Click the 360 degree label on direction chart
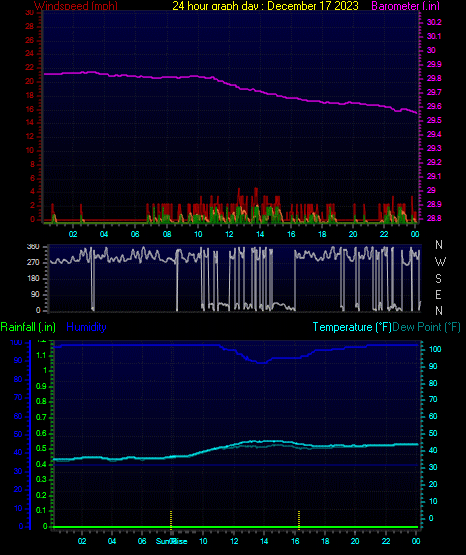Viewport: 466px width, 555px height. coord(33,247)
